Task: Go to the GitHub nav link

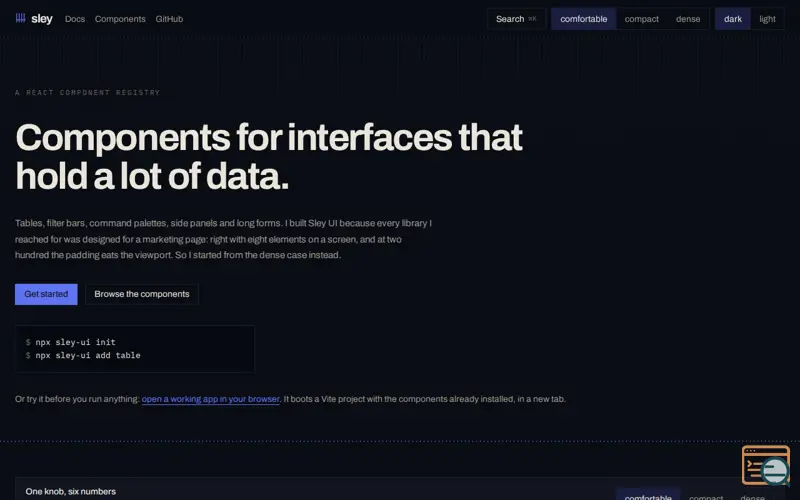Action: 169,19
